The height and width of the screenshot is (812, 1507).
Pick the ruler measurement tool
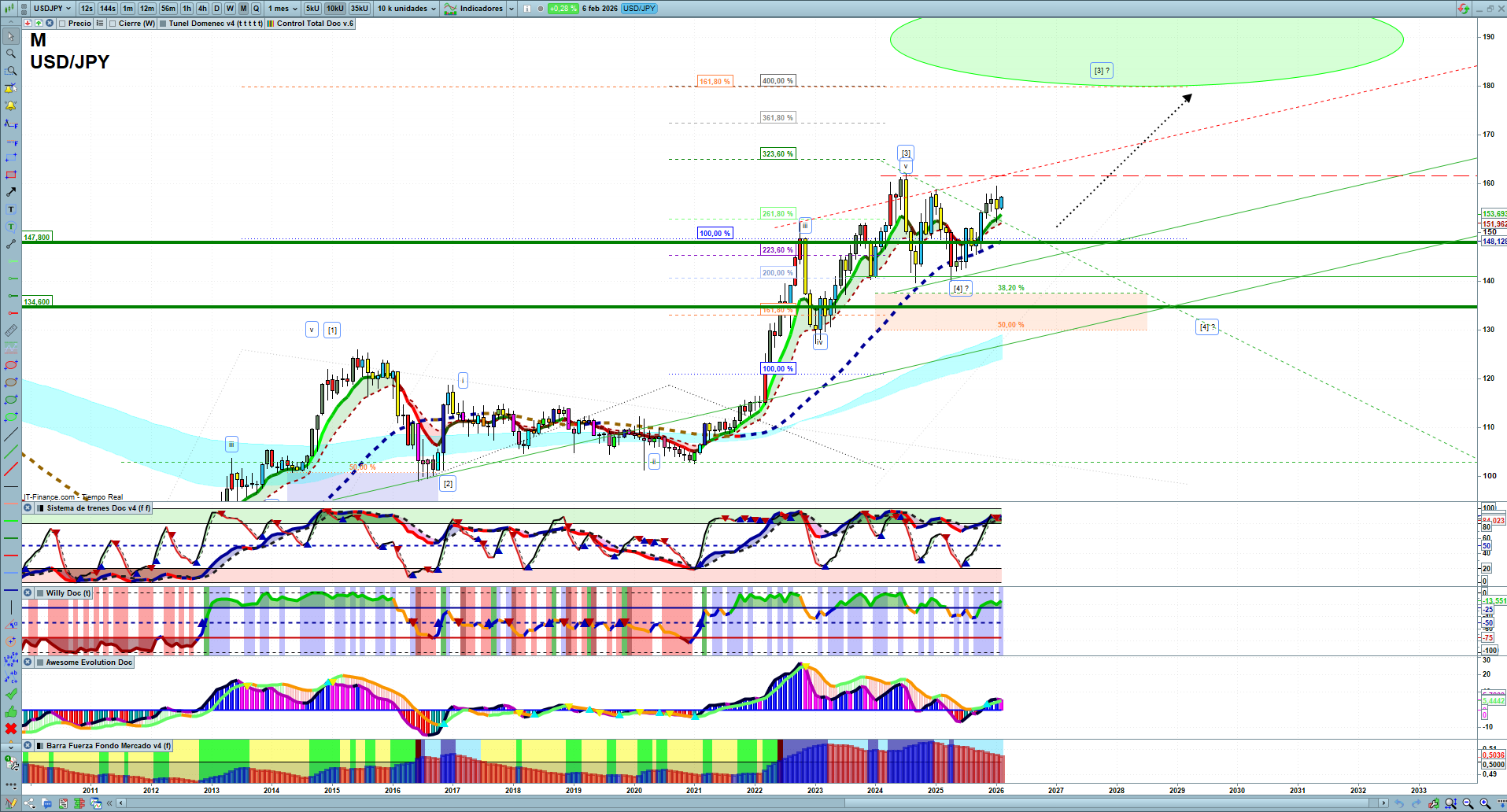tap(11, 330)
